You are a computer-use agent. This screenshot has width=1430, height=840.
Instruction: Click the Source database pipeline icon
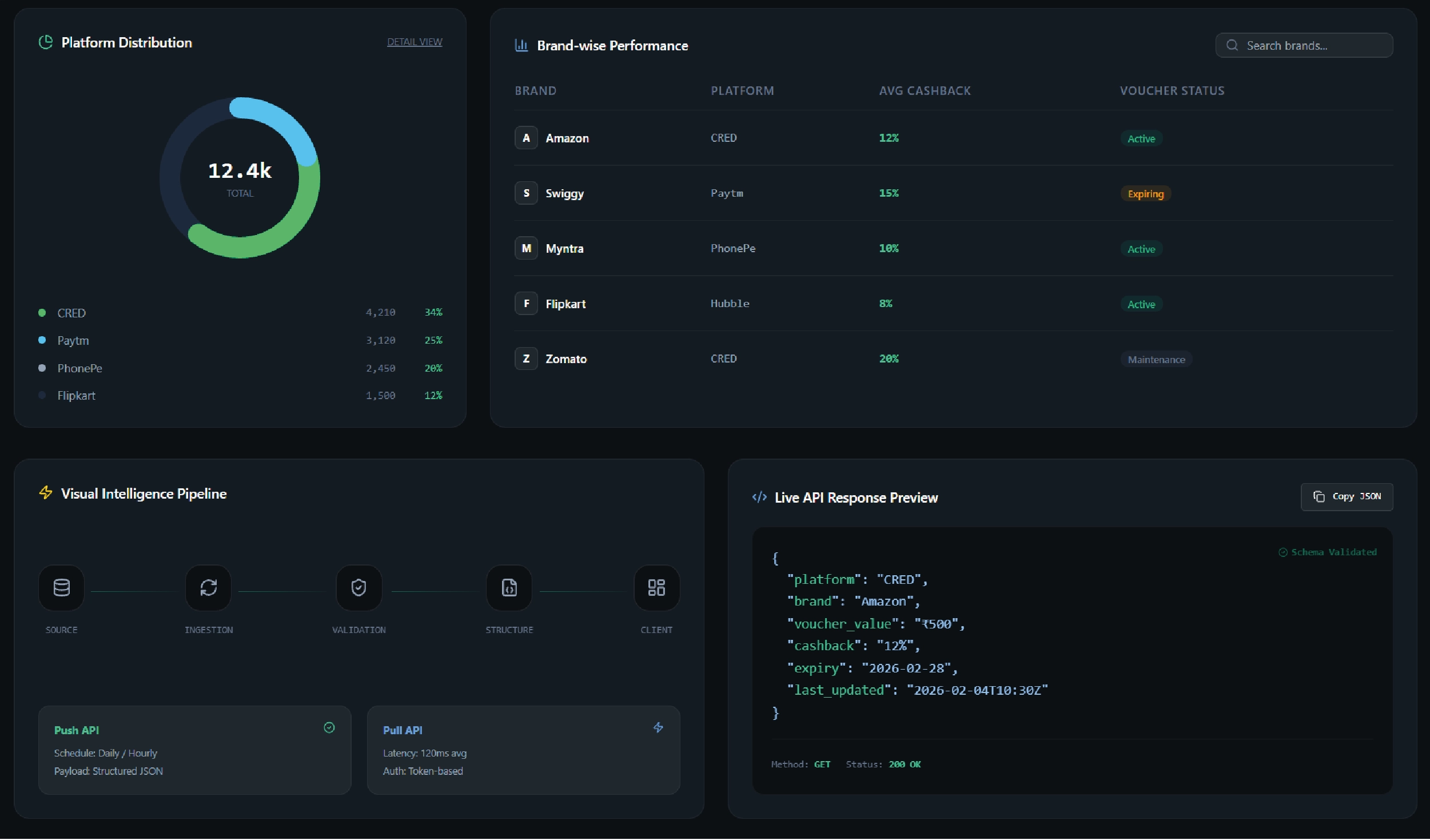click(x=61, y=587)
